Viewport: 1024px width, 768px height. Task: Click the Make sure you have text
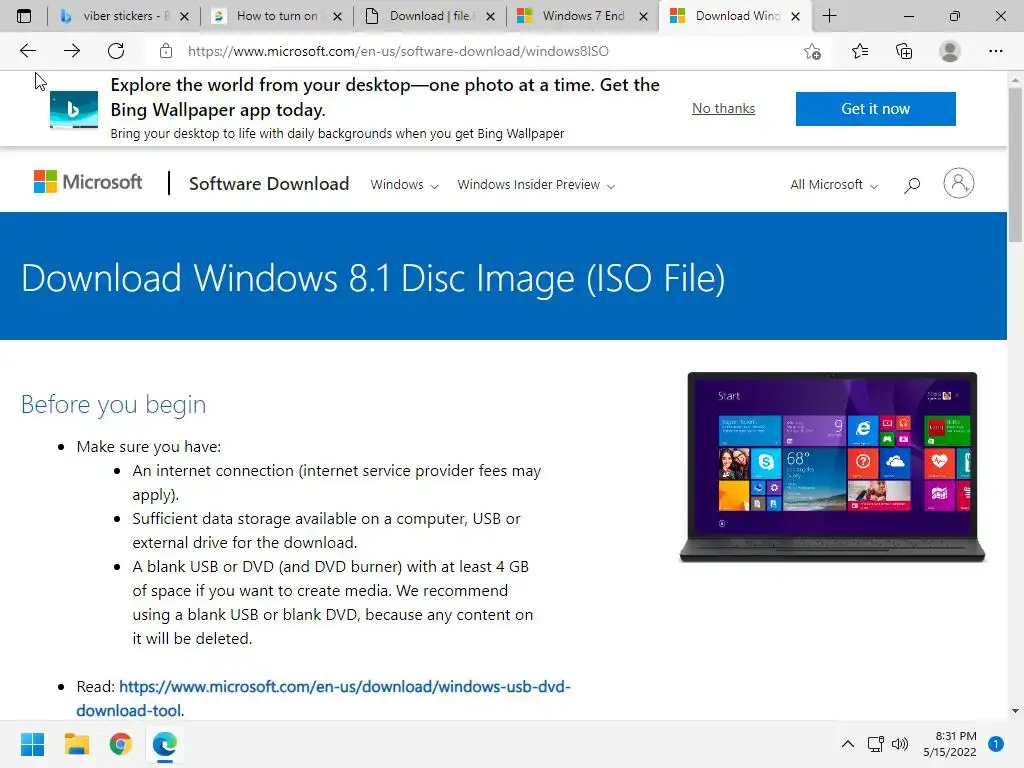coord(149,447)
